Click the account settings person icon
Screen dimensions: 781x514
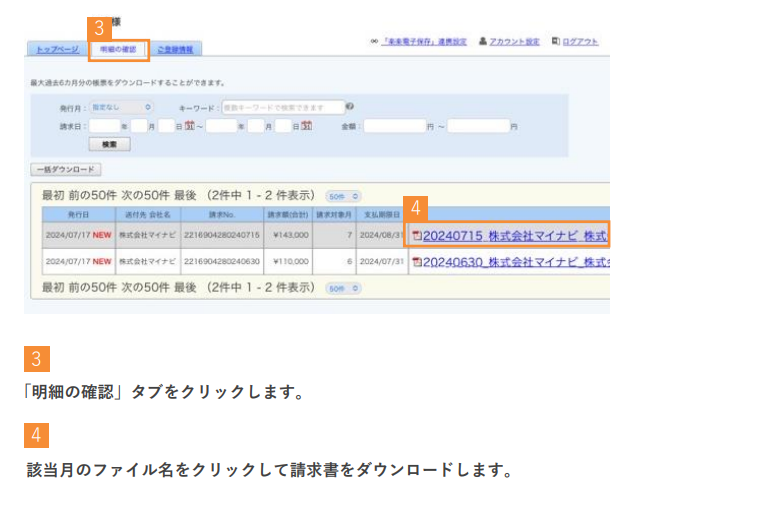coord(483,42)
